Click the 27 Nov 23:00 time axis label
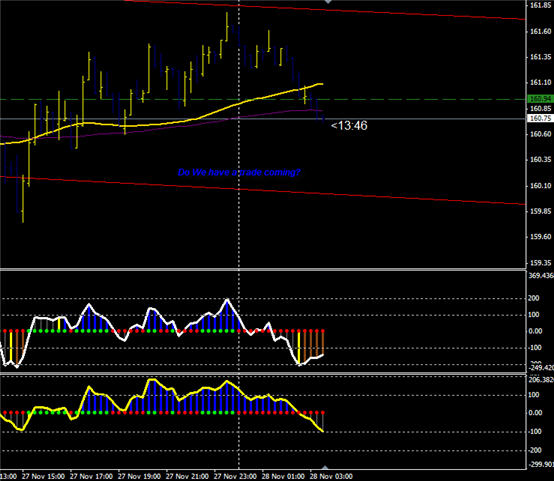554x481 pixels. pyautogui.click(x=235, y=476)
